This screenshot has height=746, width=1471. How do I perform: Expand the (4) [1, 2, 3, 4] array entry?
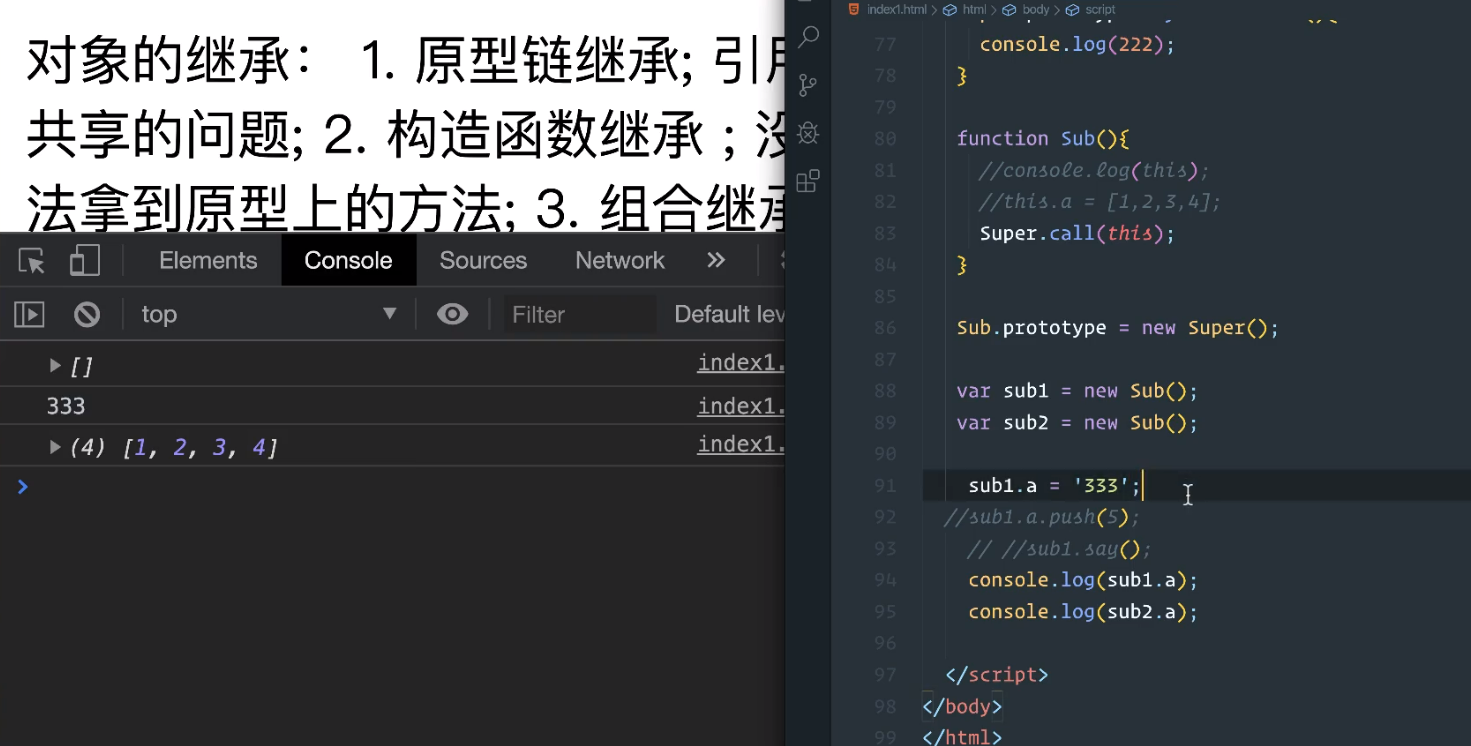pos(56,447)
